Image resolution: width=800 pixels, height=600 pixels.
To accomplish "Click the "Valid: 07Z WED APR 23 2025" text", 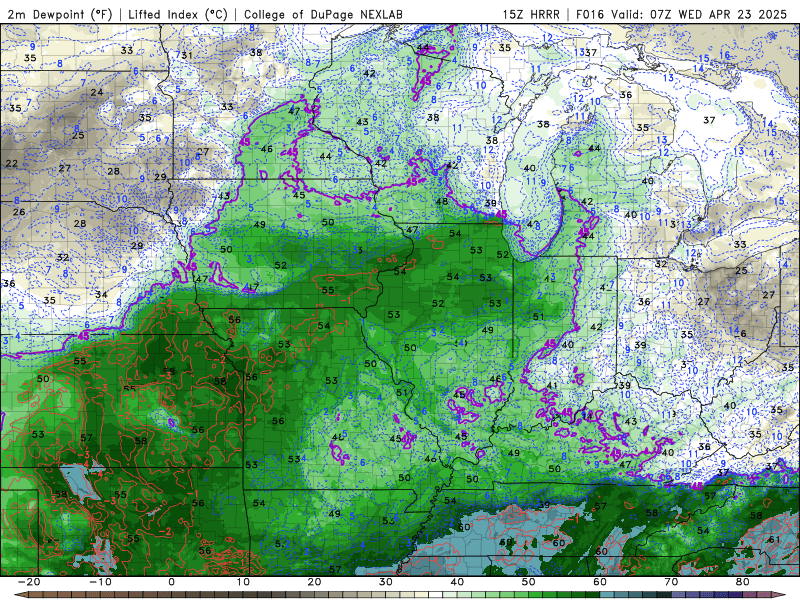I will click(701, 14).
